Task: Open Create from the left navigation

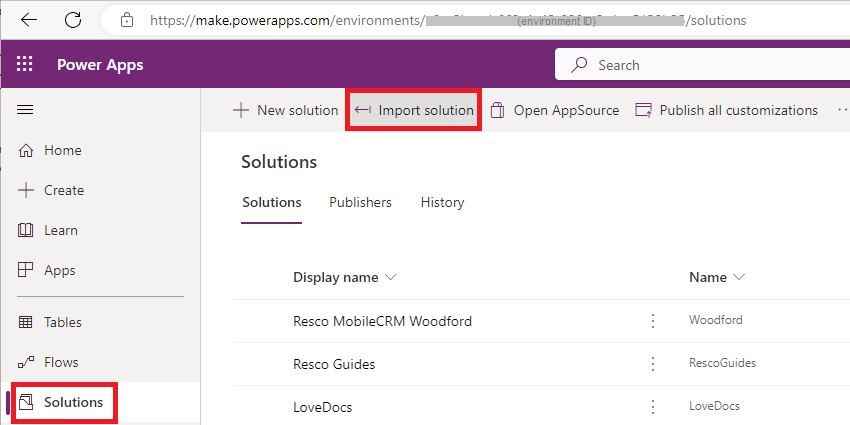Action: pos(63,190)
